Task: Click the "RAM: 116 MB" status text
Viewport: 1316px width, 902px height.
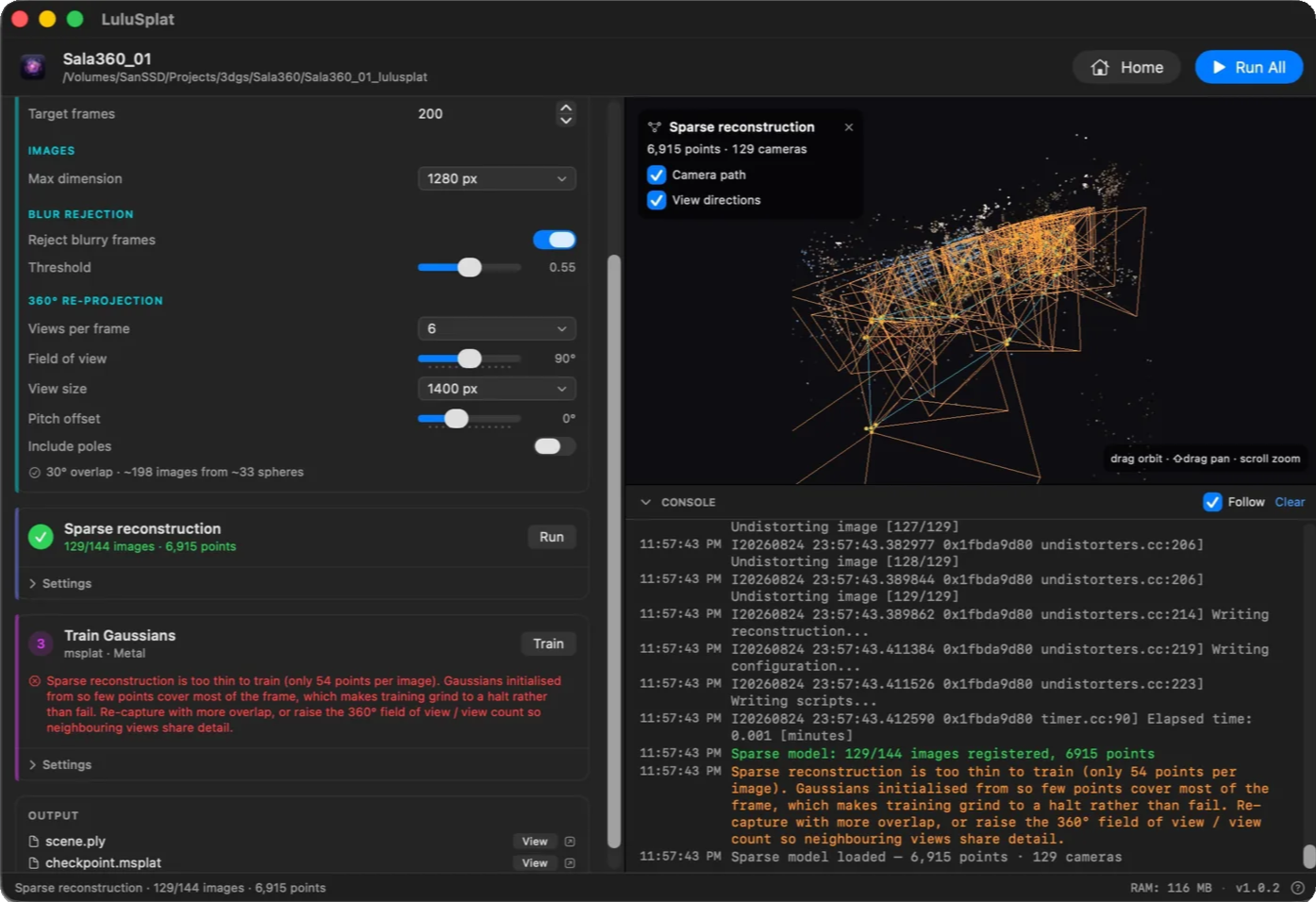Action: coord(1171,888)
